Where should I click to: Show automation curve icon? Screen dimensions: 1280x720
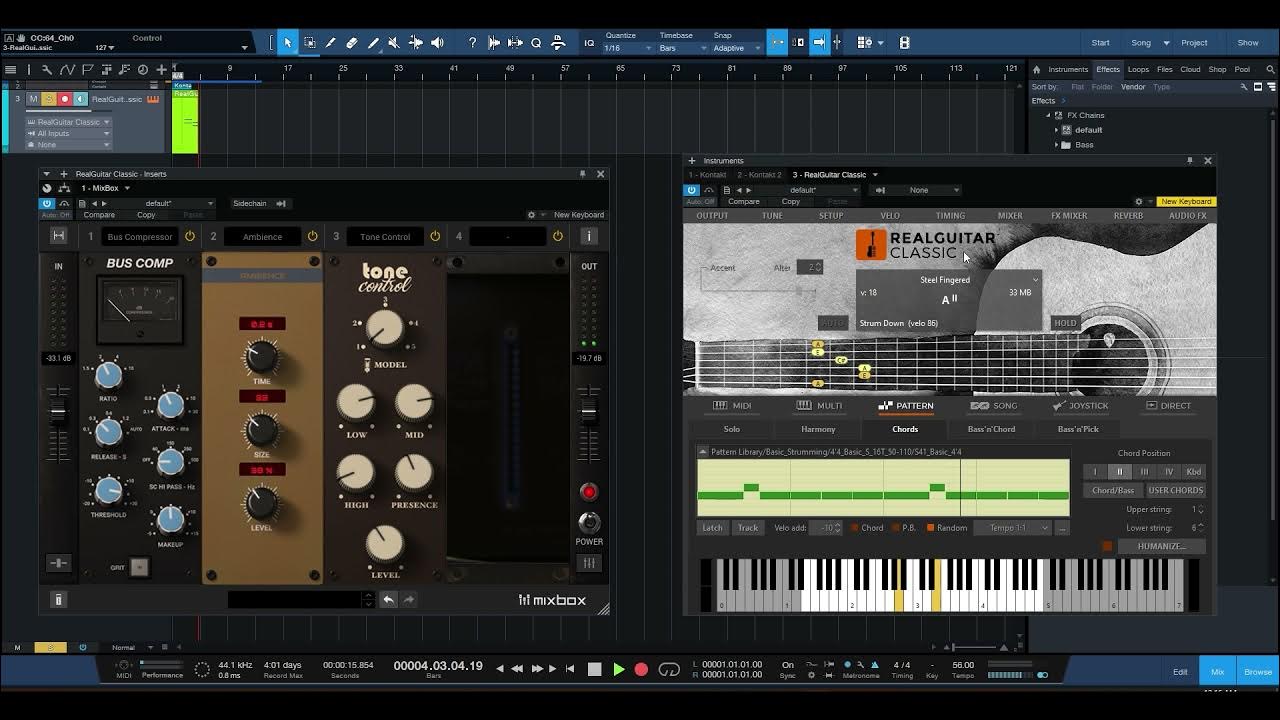pos(67,69)
